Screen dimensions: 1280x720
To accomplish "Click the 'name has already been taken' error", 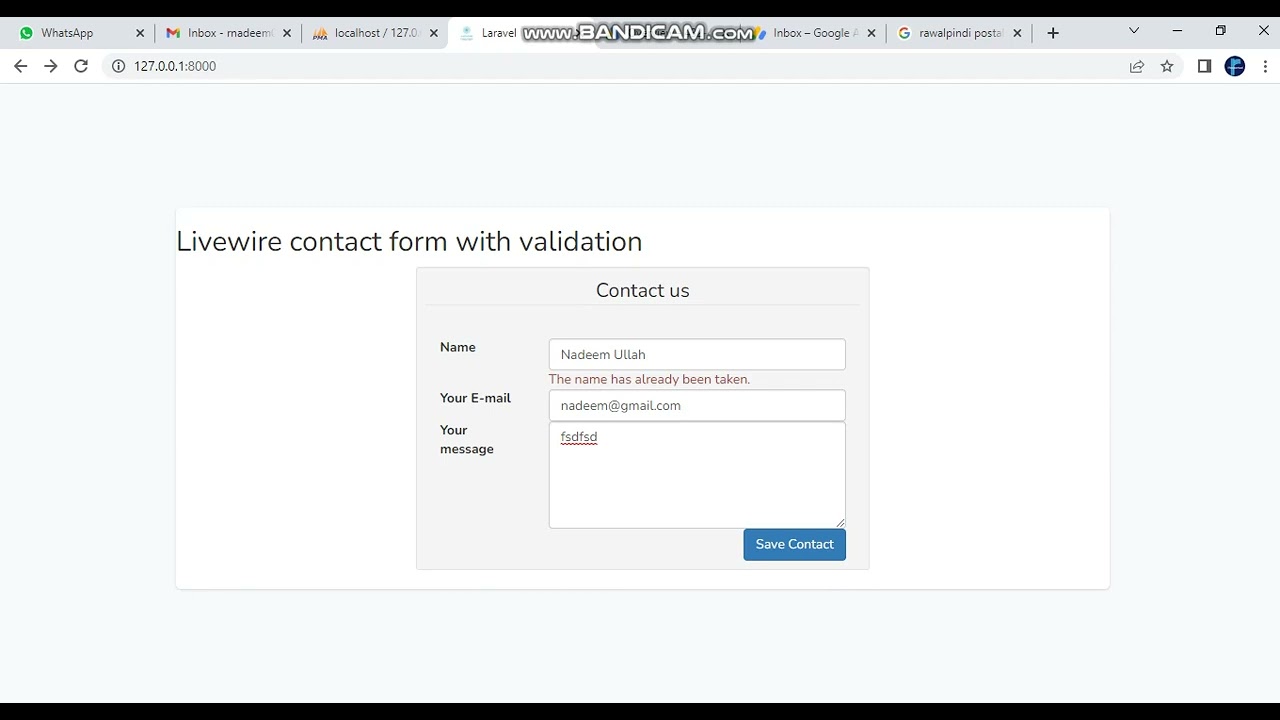I will [649, 379].
